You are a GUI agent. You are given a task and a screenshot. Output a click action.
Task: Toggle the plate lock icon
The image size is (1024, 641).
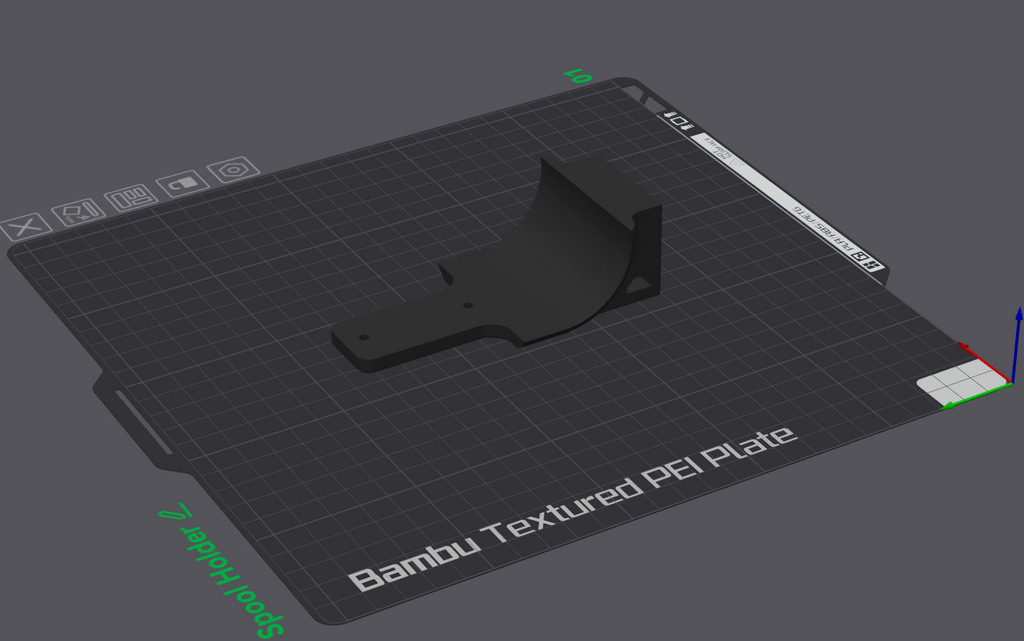pos(182,183)
